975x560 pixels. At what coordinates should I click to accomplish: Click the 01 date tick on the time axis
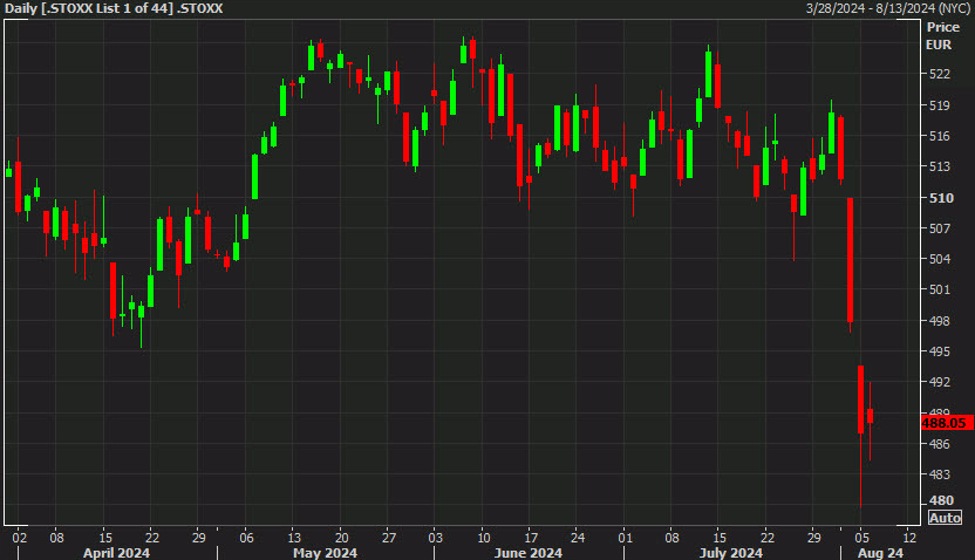[x=625, y=538]
